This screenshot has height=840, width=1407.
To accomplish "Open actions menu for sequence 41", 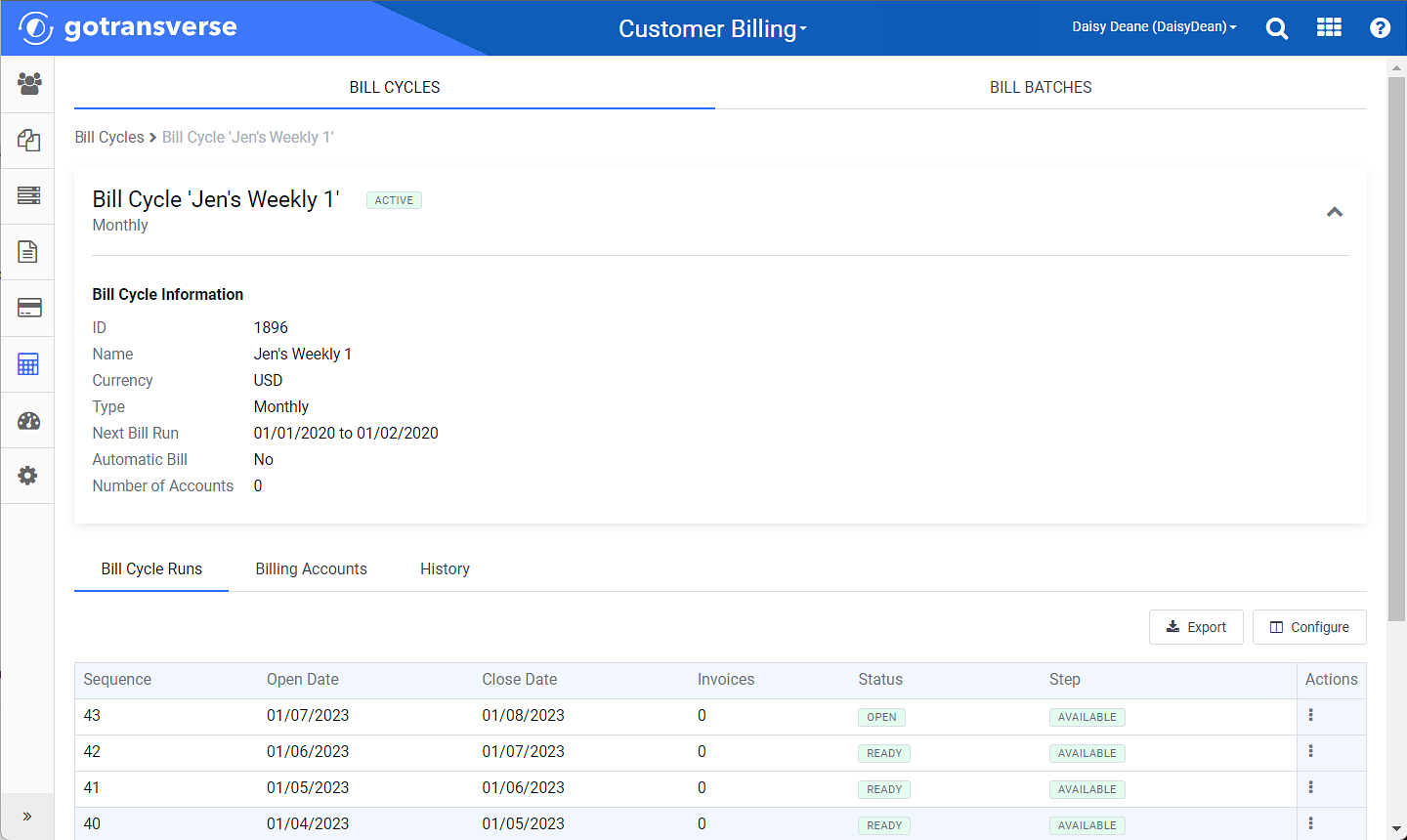I will [x=1310, y=787].
